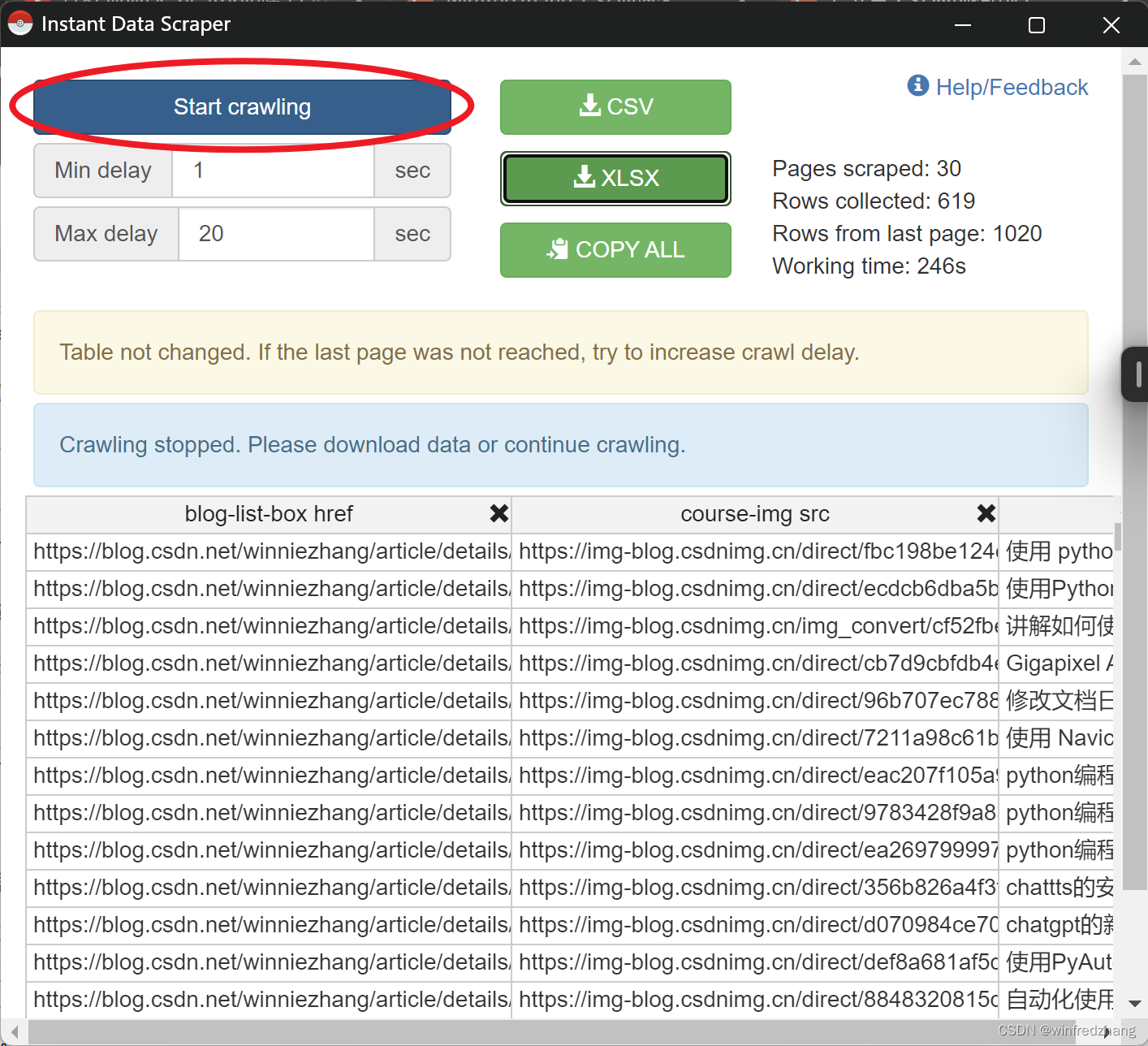Maximize the Instant Data Scraper window
This screenshot has width=1148, height=1046.
point(1037,25)
